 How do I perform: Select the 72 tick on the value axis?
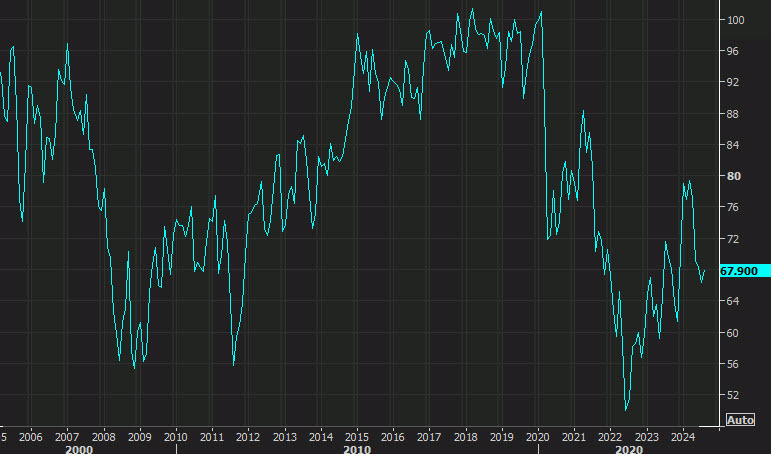(733, 239)
